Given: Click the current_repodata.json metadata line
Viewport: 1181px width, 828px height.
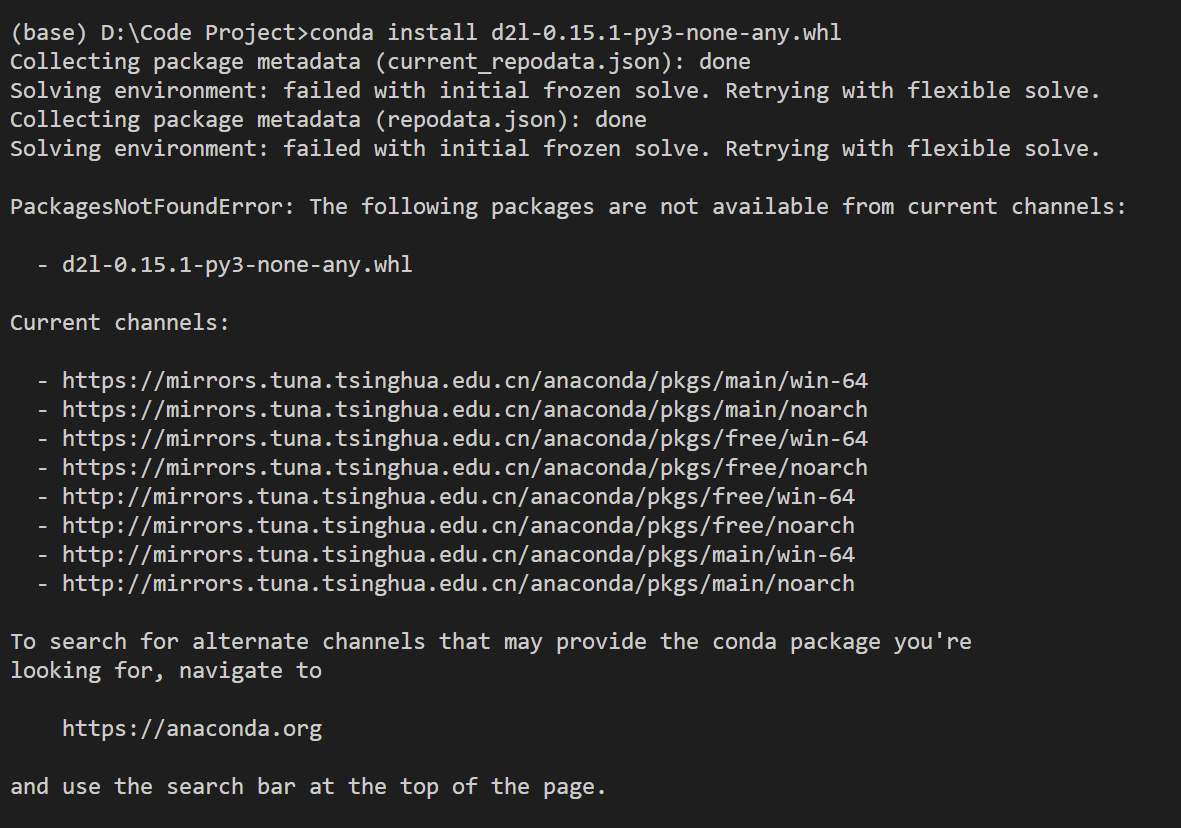Looking at the screenshot, I should (380, 62).
